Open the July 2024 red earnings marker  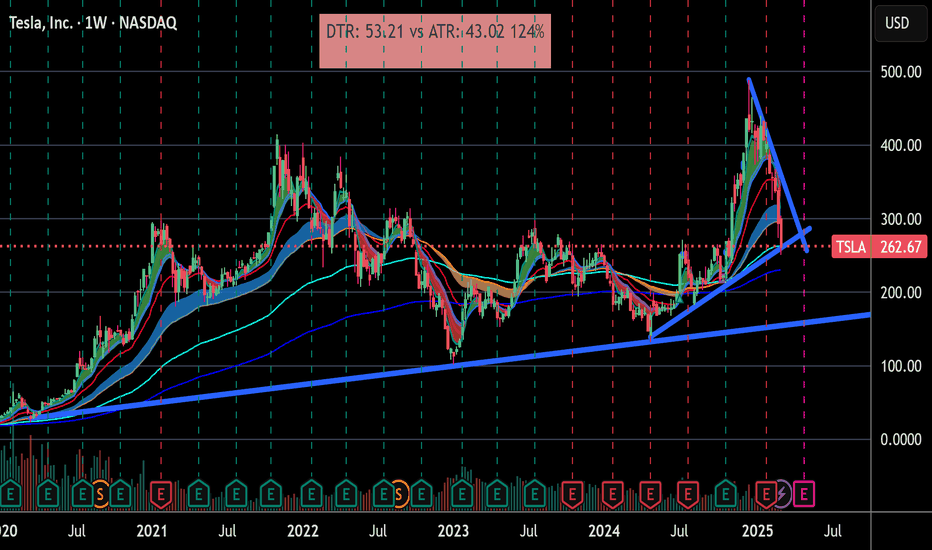(688, 494)
